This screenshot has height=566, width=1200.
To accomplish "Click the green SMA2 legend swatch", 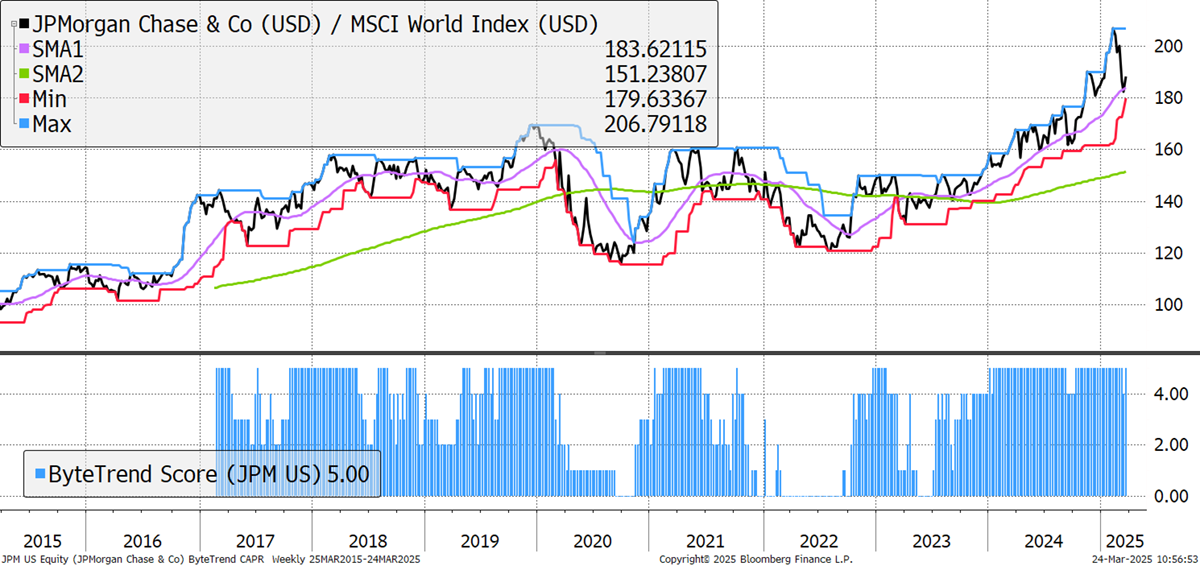I will click(x=26, y=73).
